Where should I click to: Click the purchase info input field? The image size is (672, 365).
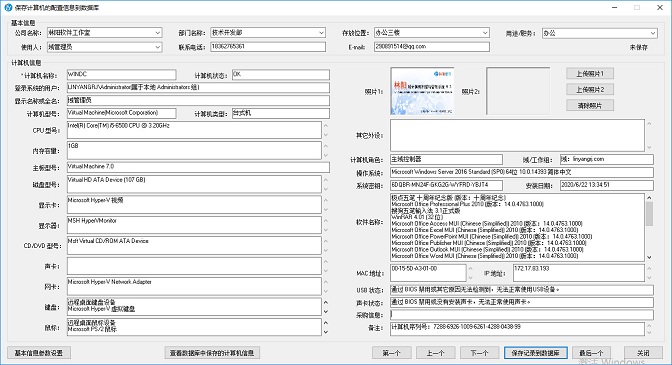click(522, 315)
